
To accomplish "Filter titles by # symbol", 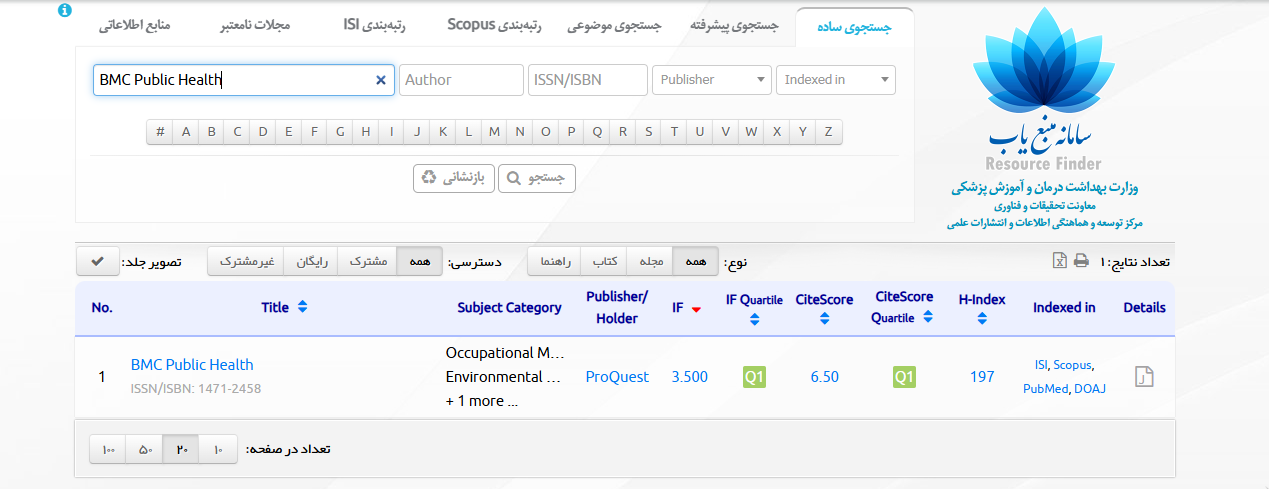I will 160,132.
